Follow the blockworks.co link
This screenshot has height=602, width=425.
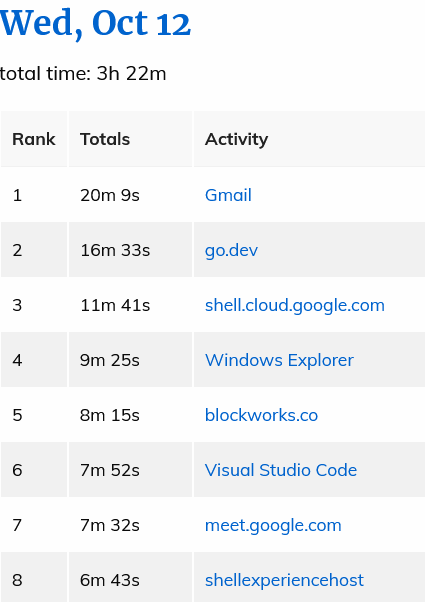tap(261, 415)
